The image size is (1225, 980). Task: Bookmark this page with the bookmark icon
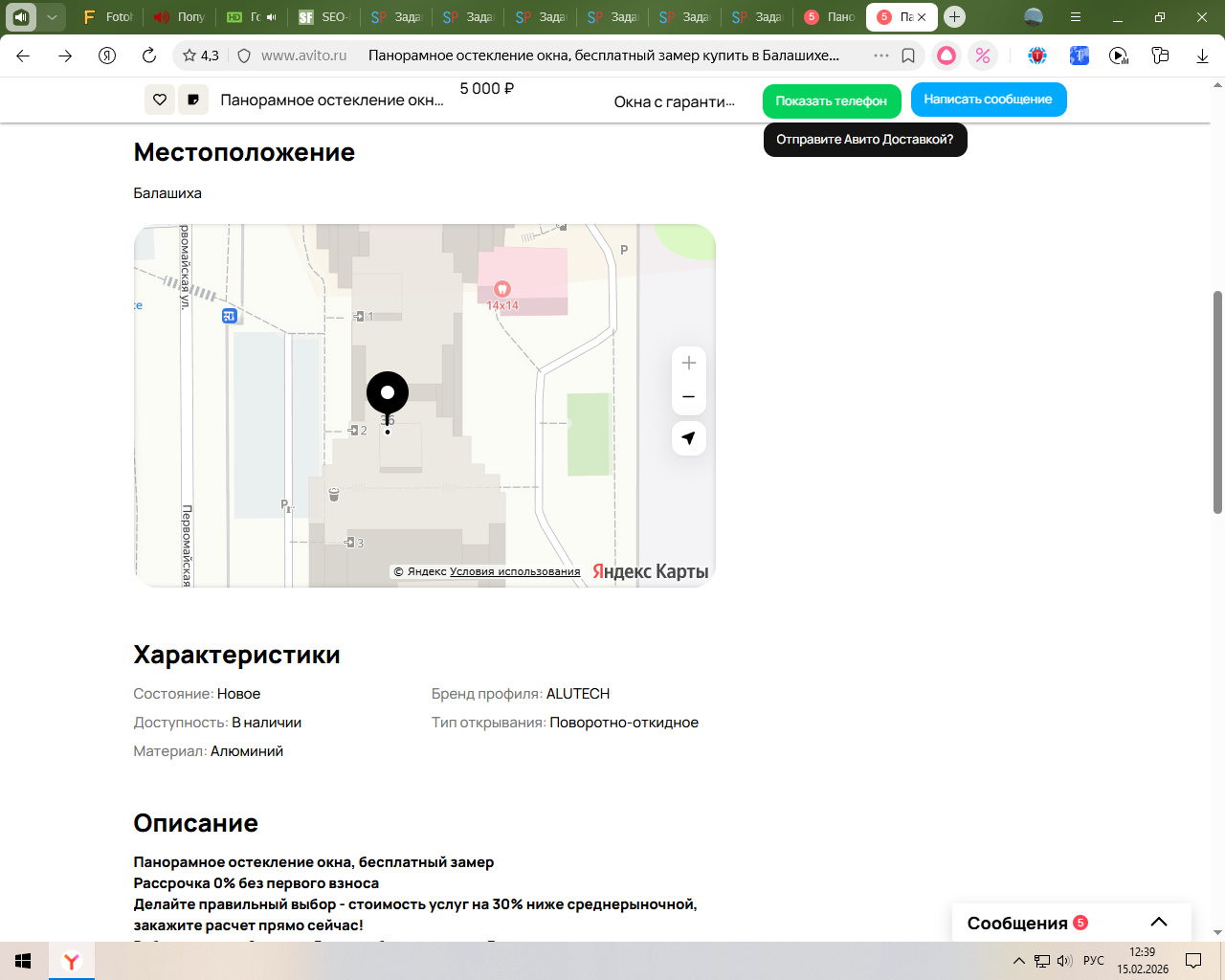coord(908,56)
